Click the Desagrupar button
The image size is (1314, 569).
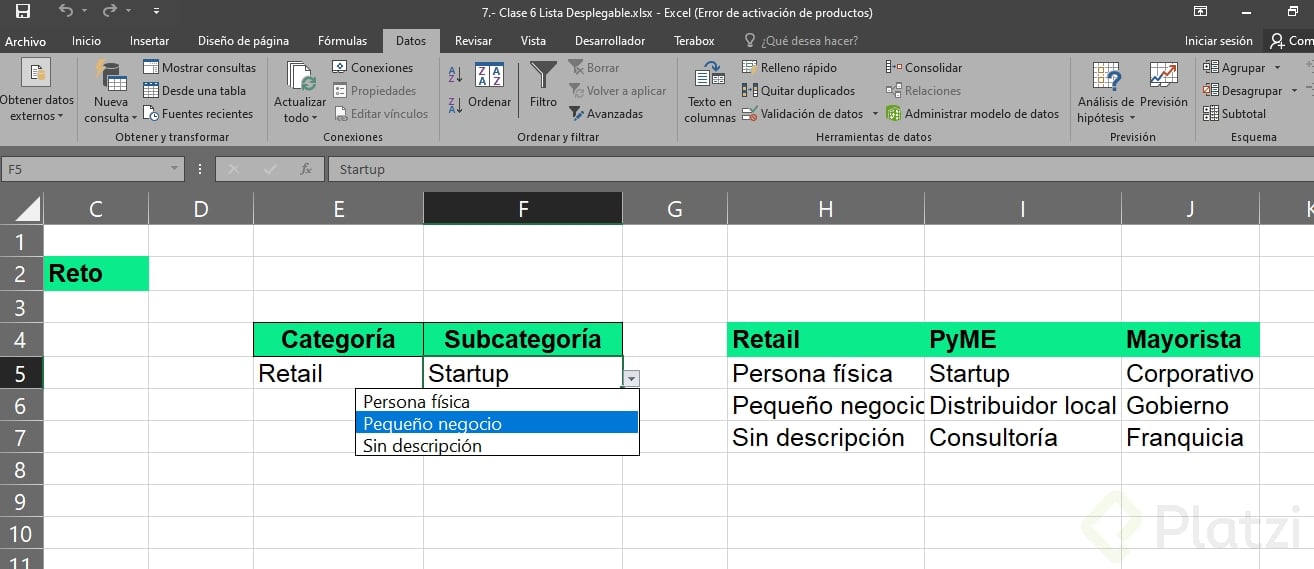[1243, 91]
